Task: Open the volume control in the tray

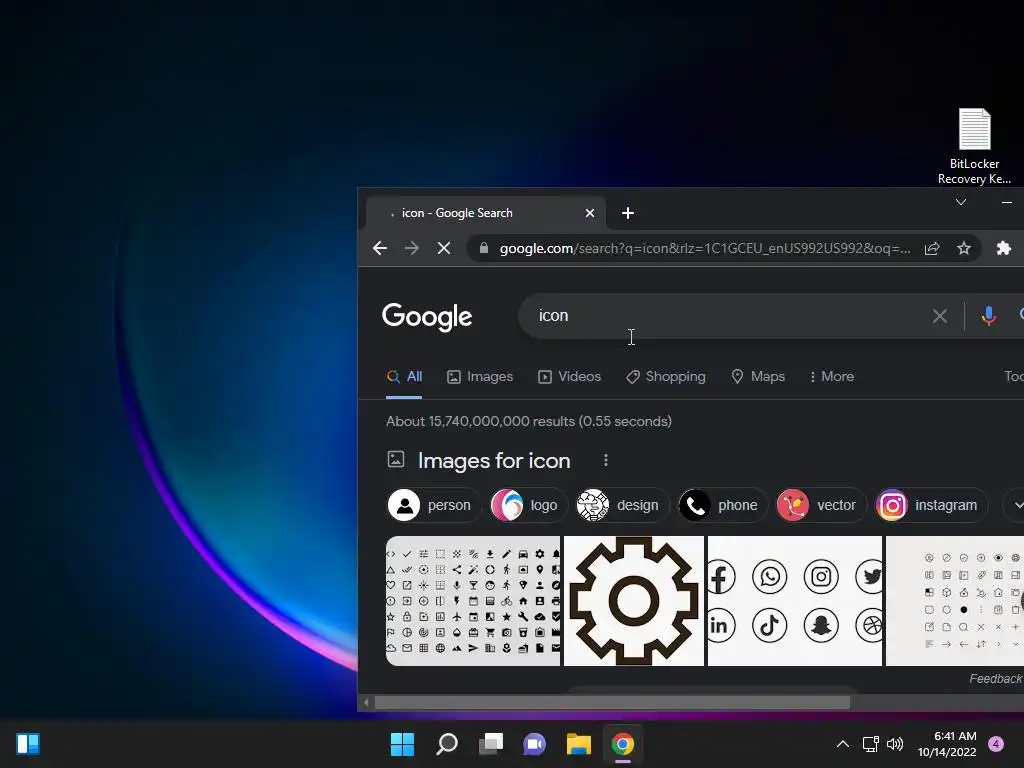Action: click(895, 744)
